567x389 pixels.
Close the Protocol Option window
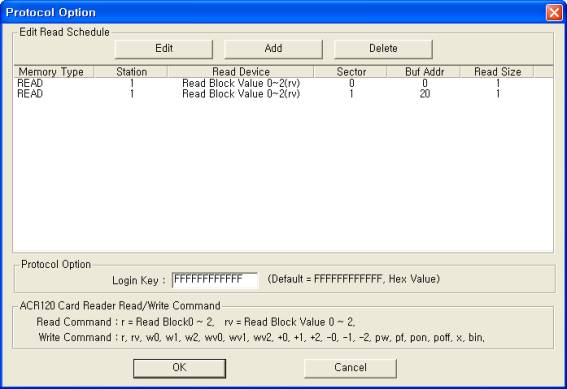point(554,13)
